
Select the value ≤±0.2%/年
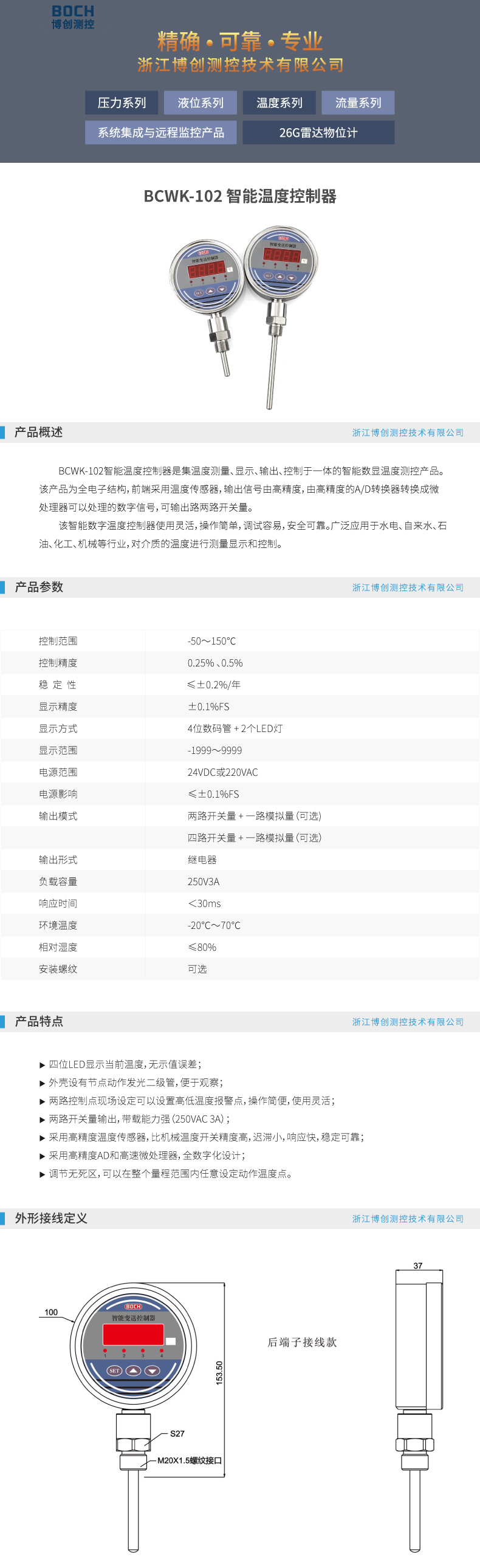tap(214, 685)
